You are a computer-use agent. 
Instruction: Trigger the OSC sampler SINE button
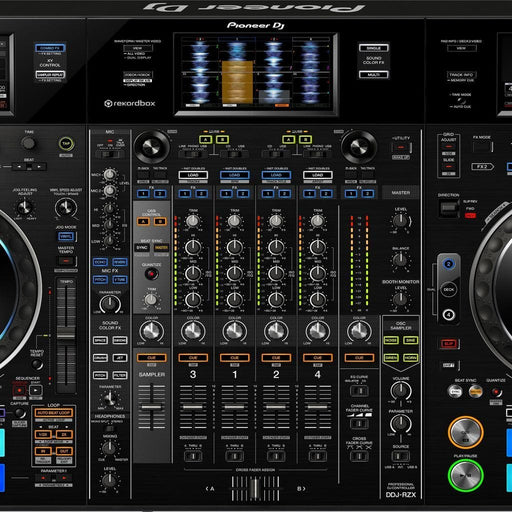coord(411,340)
